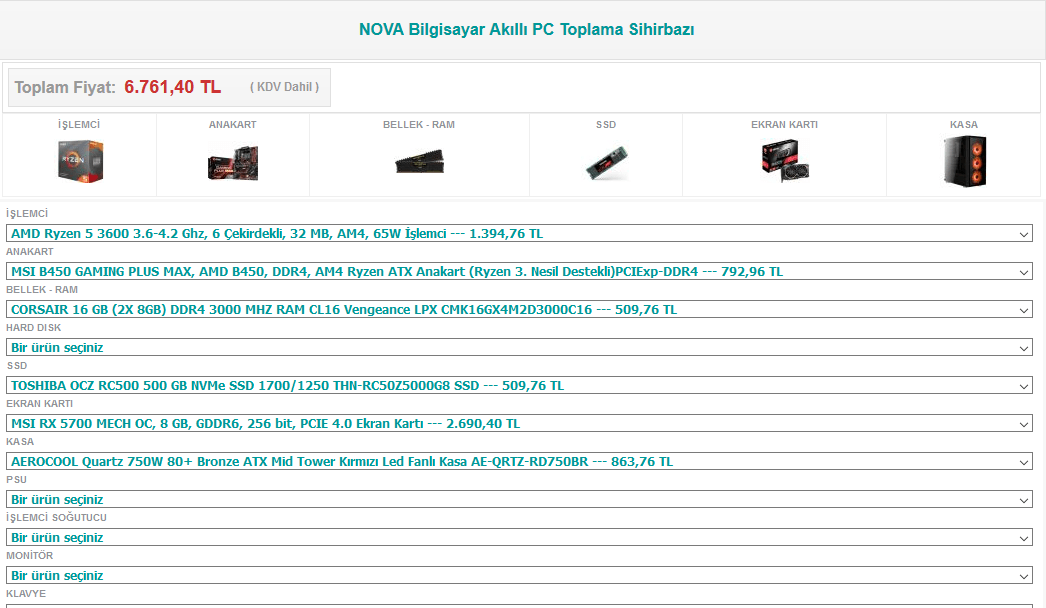Image resolution: width=1046 pixels, height=608 pixels.
Task: Click the EKRAN KARTI header above GPU image
Action: pyautogui.click(x=784, y=125)
